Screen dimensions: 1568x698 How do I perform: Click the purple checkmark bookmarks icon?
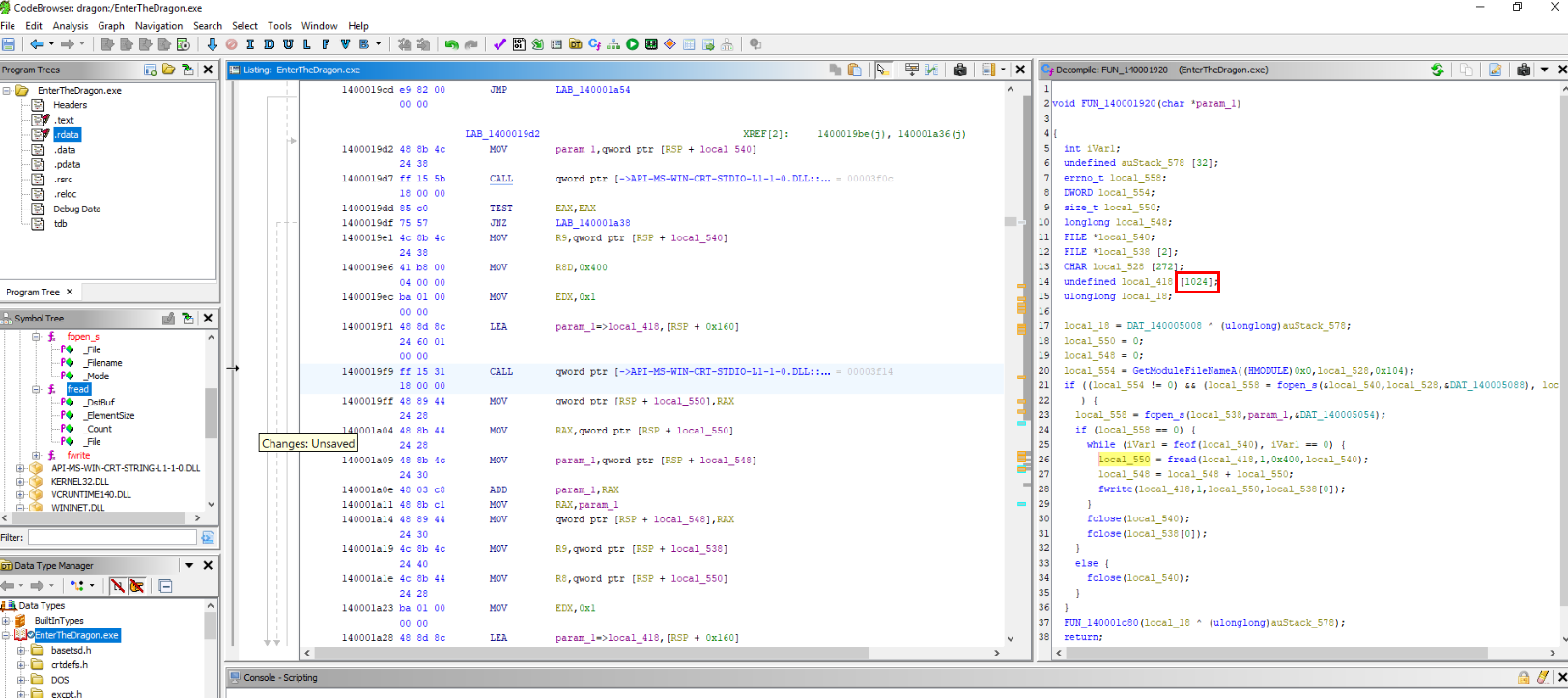[x=499, y=44]
